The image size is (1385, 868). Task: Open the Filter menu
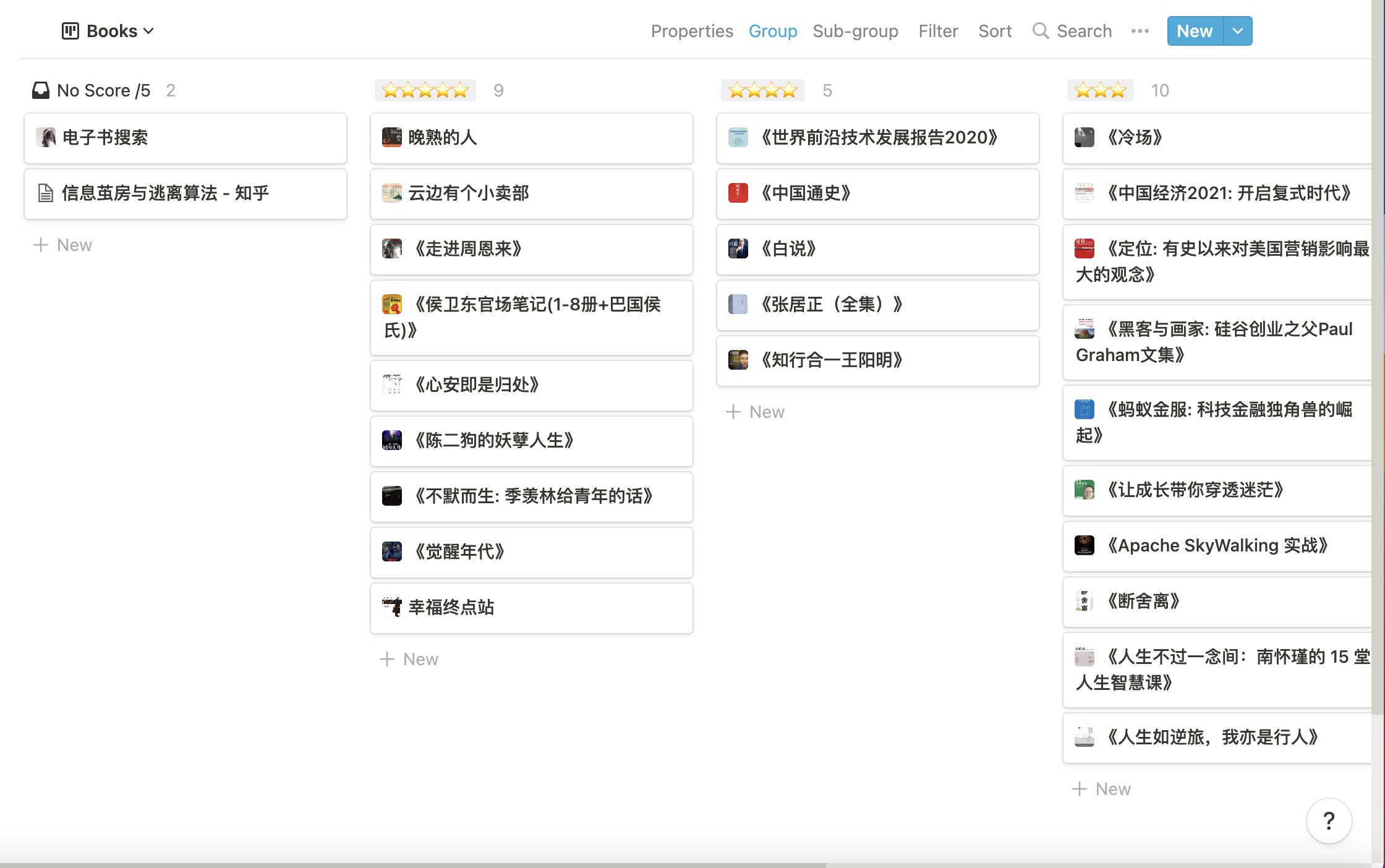(x=938, y=30)
